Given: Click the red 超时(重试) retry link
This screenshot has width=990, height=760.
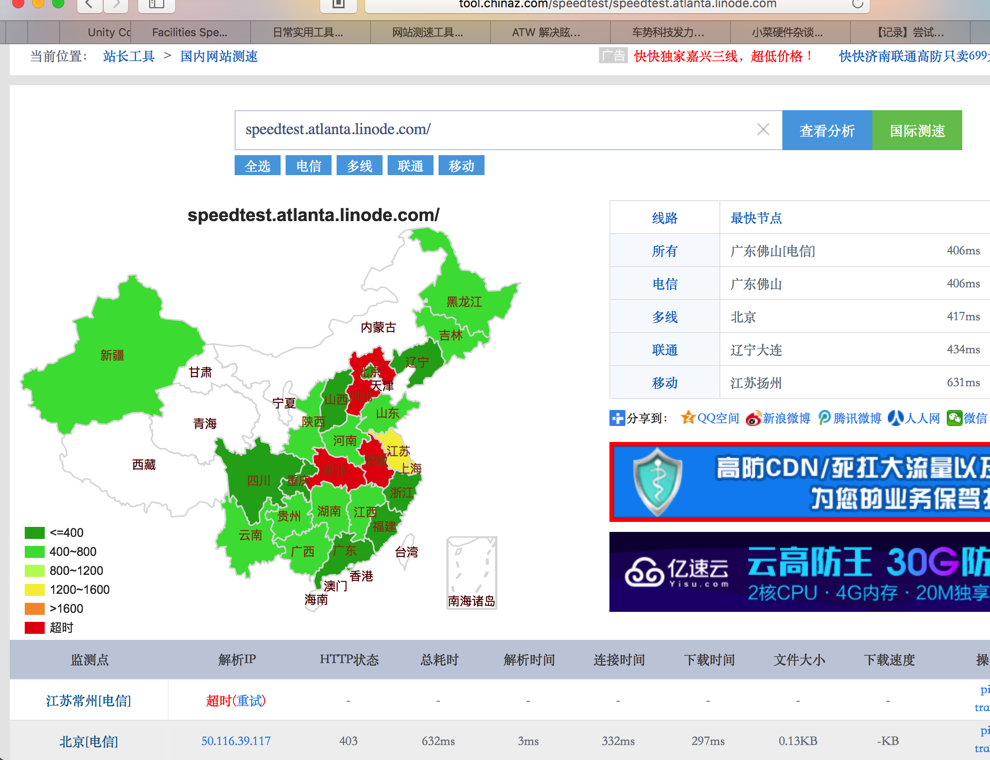Looking at the screenshot, I should pos(236,701).
